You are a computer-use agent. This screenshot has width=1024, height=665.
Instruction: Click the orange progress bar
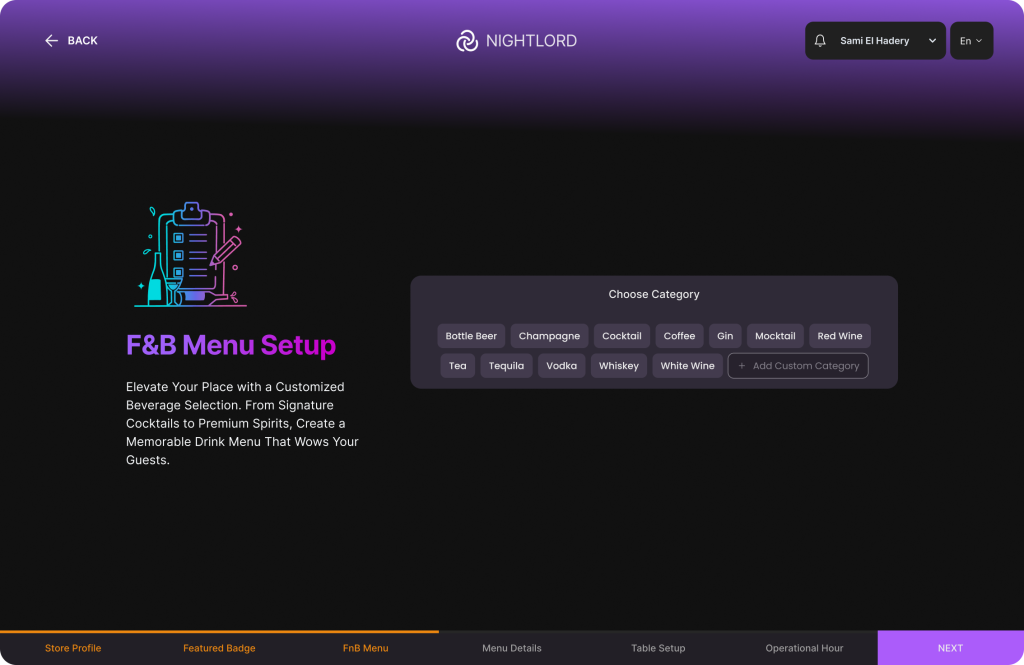[x=219, y=632]
